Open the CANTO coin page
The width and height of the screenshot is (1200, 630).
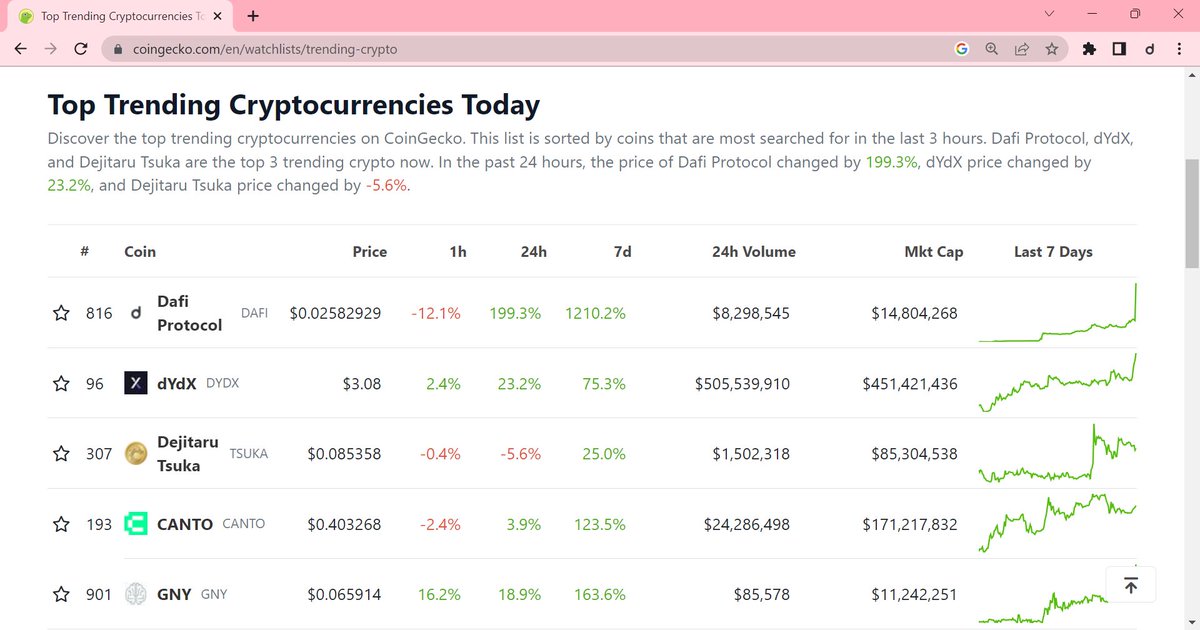pyautogui.click(x=185, y=524)
